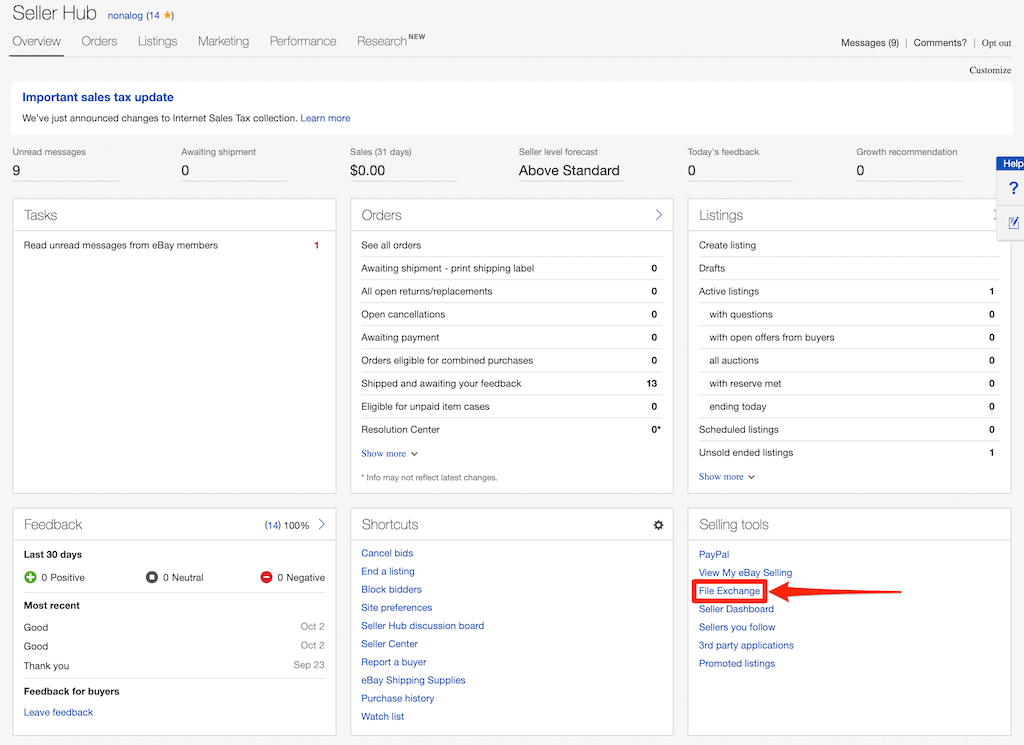Open Drafts in Listings panel
This screenshot has height=745, width=1024.
coord(712,268)
